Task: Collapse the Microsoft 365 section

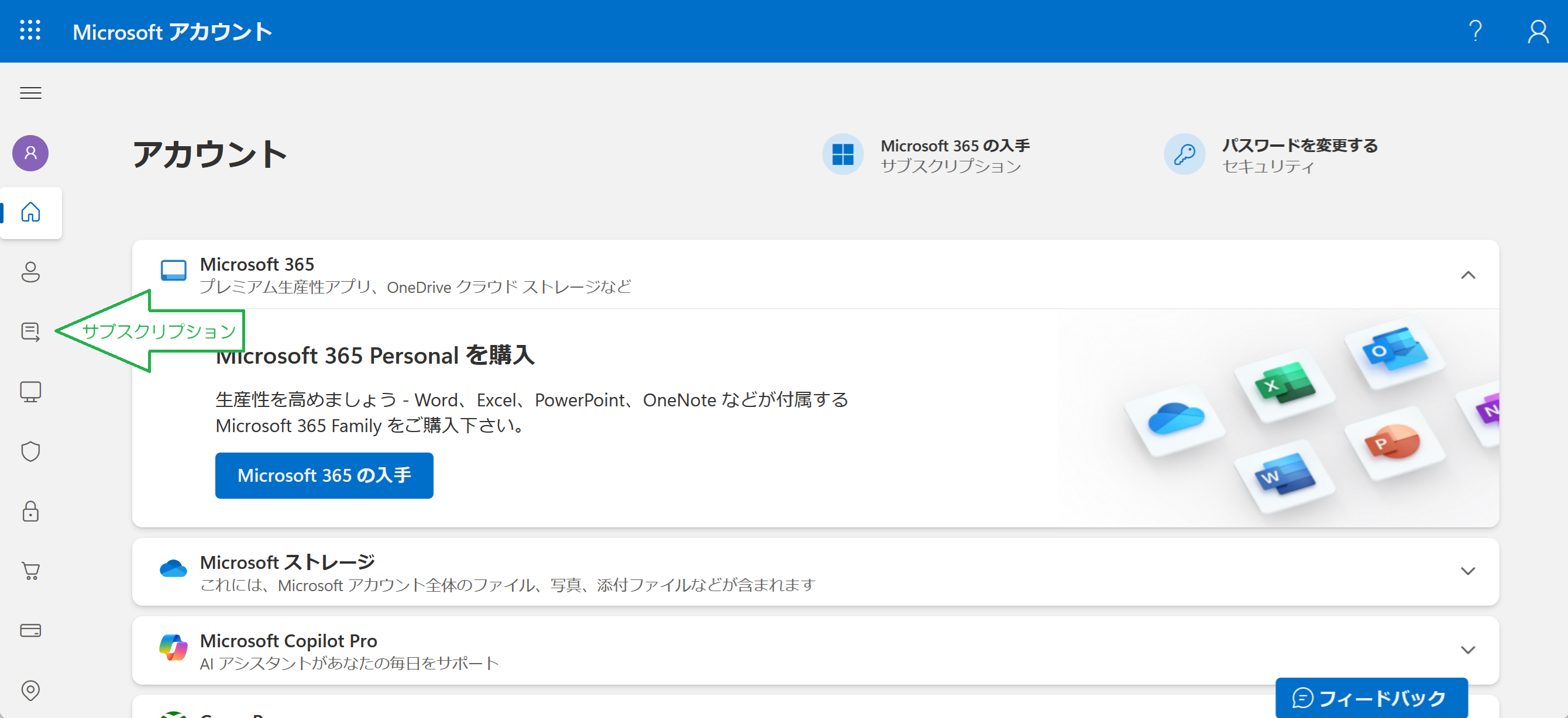Action: [x=1467, y=275]
